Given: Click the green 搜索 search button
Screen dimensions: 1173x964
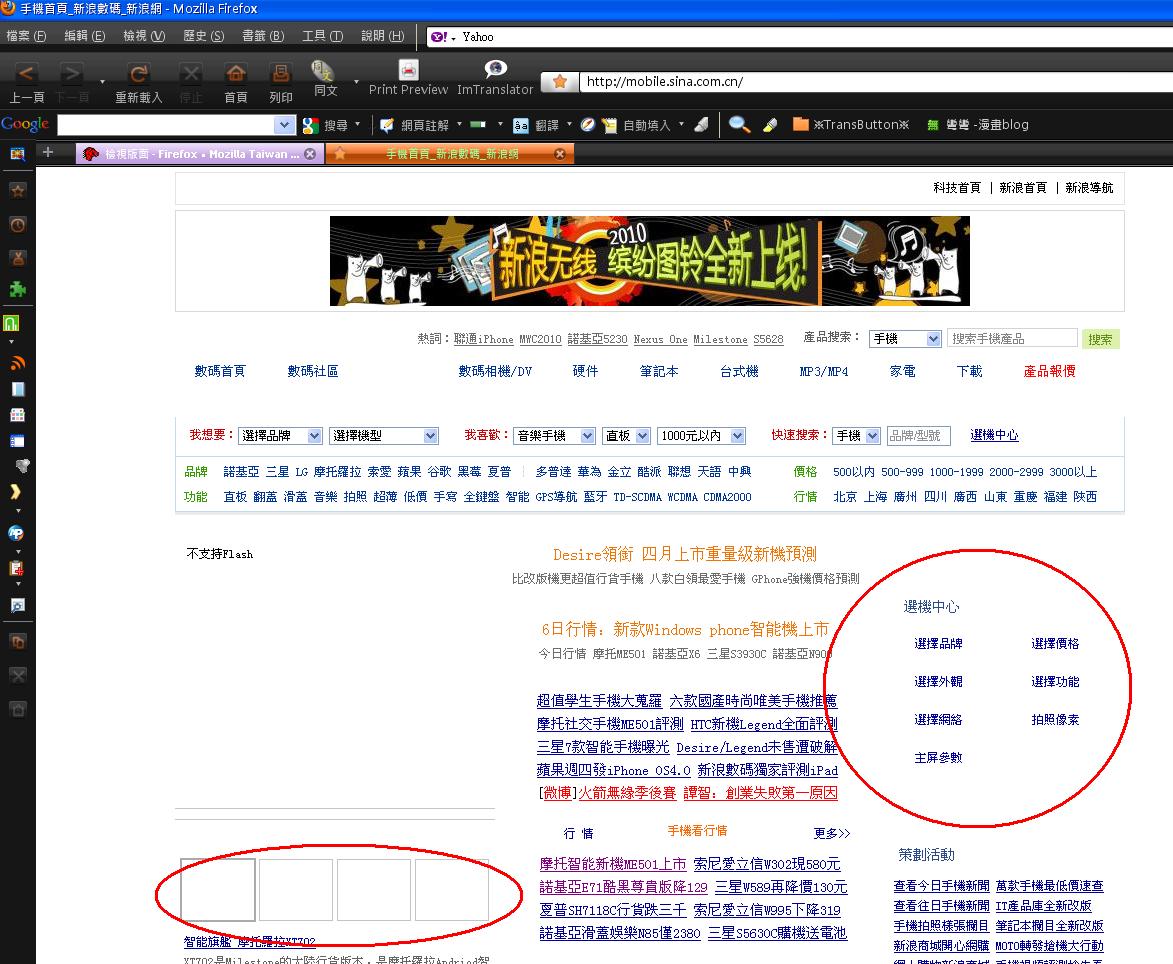Looking at the screenshot, I should tap(1100, 339).
